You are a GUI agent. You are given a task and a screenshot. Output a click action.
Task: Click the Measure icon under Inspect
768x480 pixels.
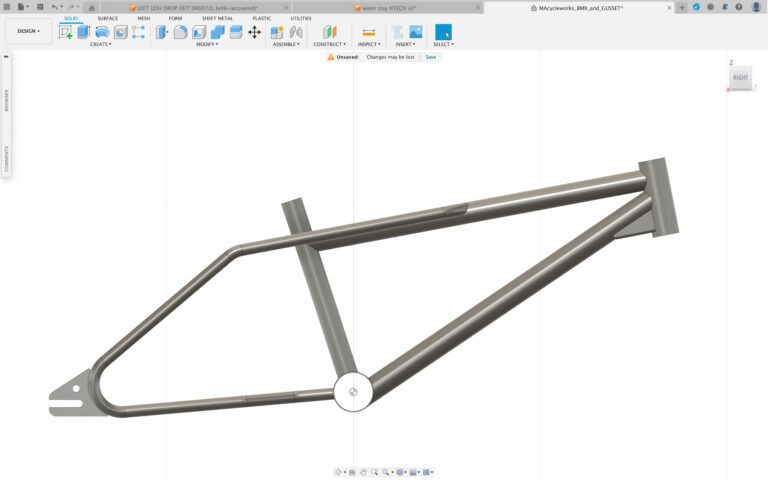368,32
